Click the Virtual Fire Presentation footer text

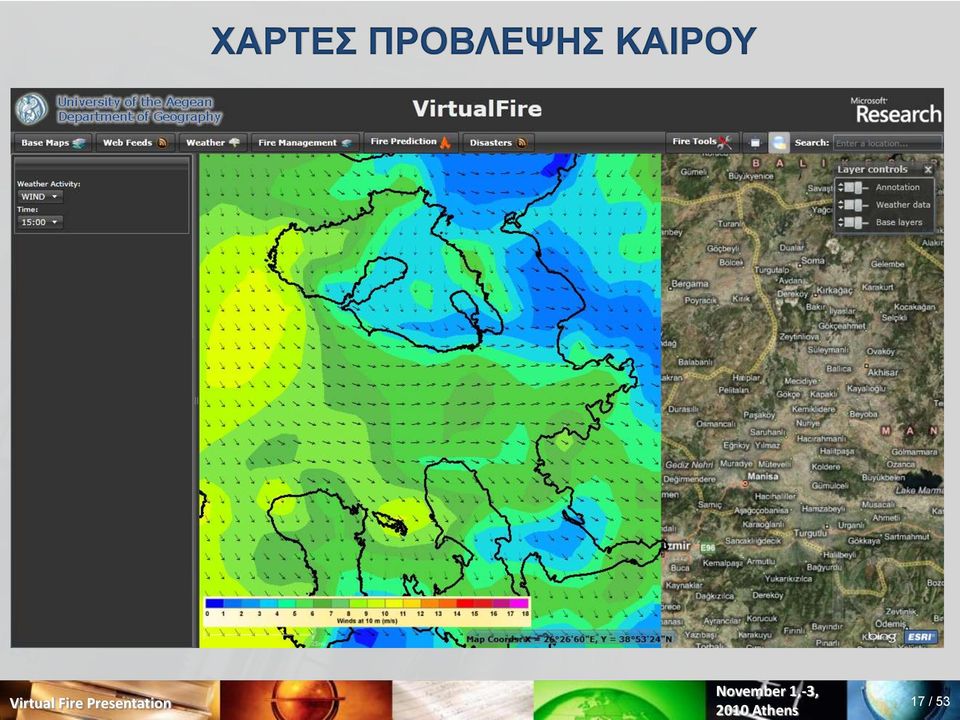(x=91, y=703)
